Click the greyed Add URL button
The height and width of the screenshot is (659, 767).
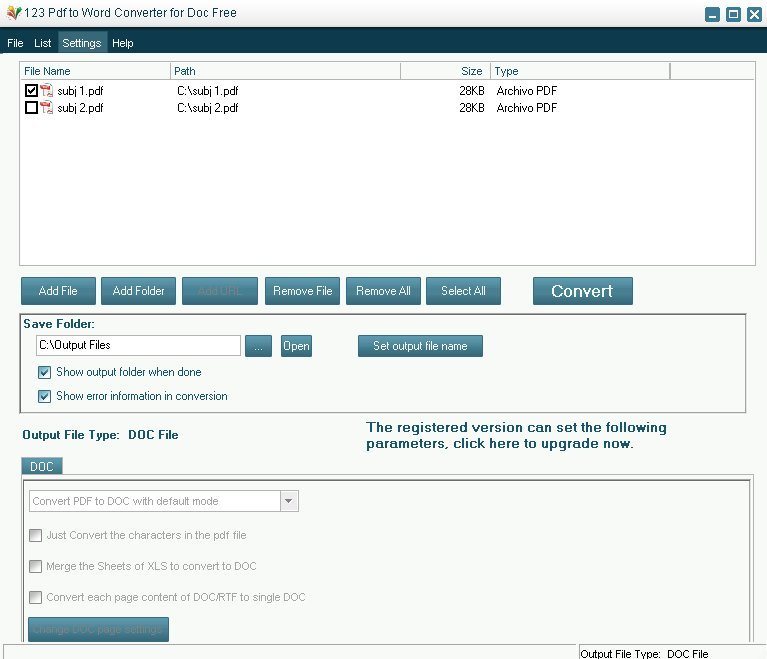coord(220,291)
